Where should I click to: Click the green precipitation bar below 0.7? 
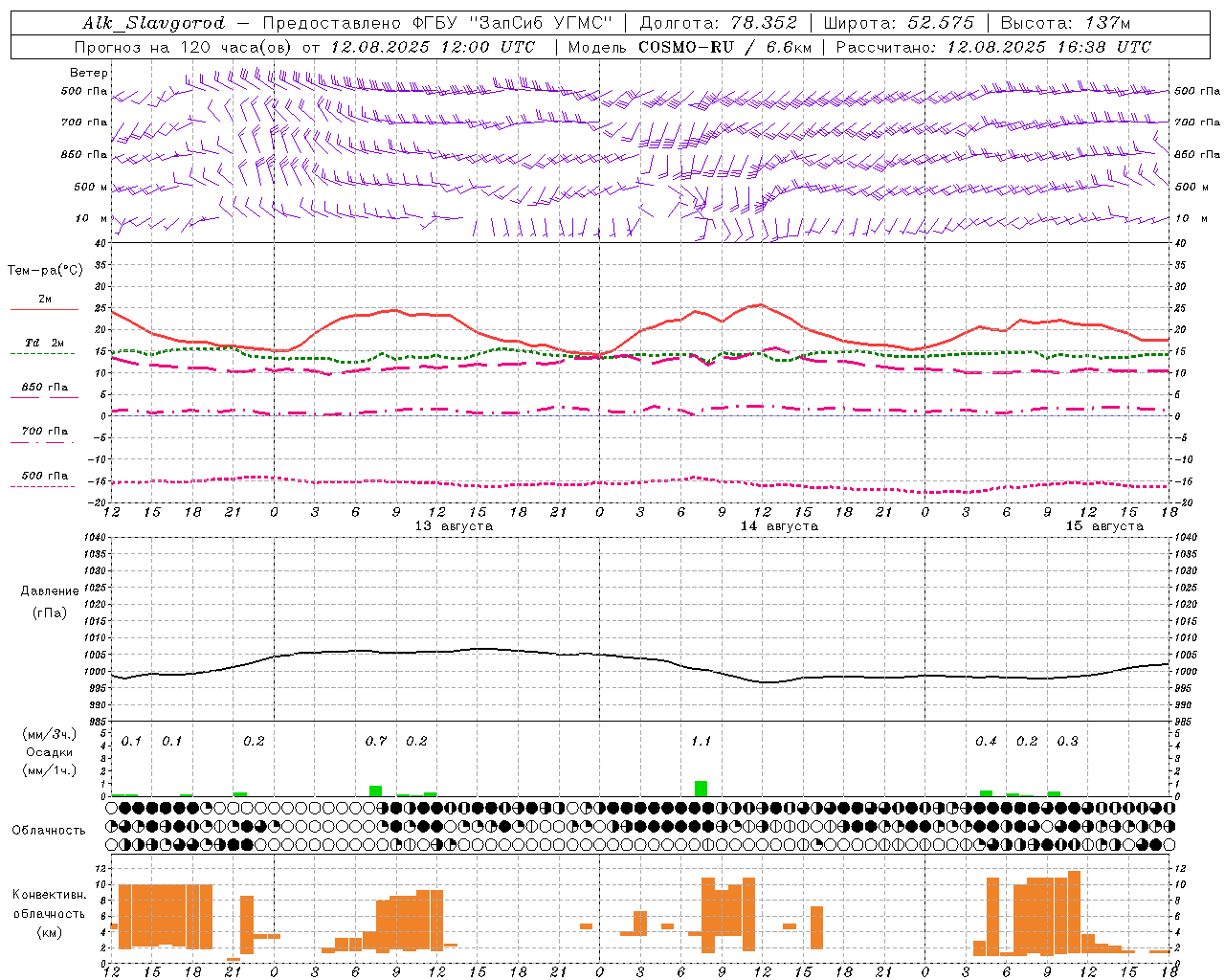(376, 791)
